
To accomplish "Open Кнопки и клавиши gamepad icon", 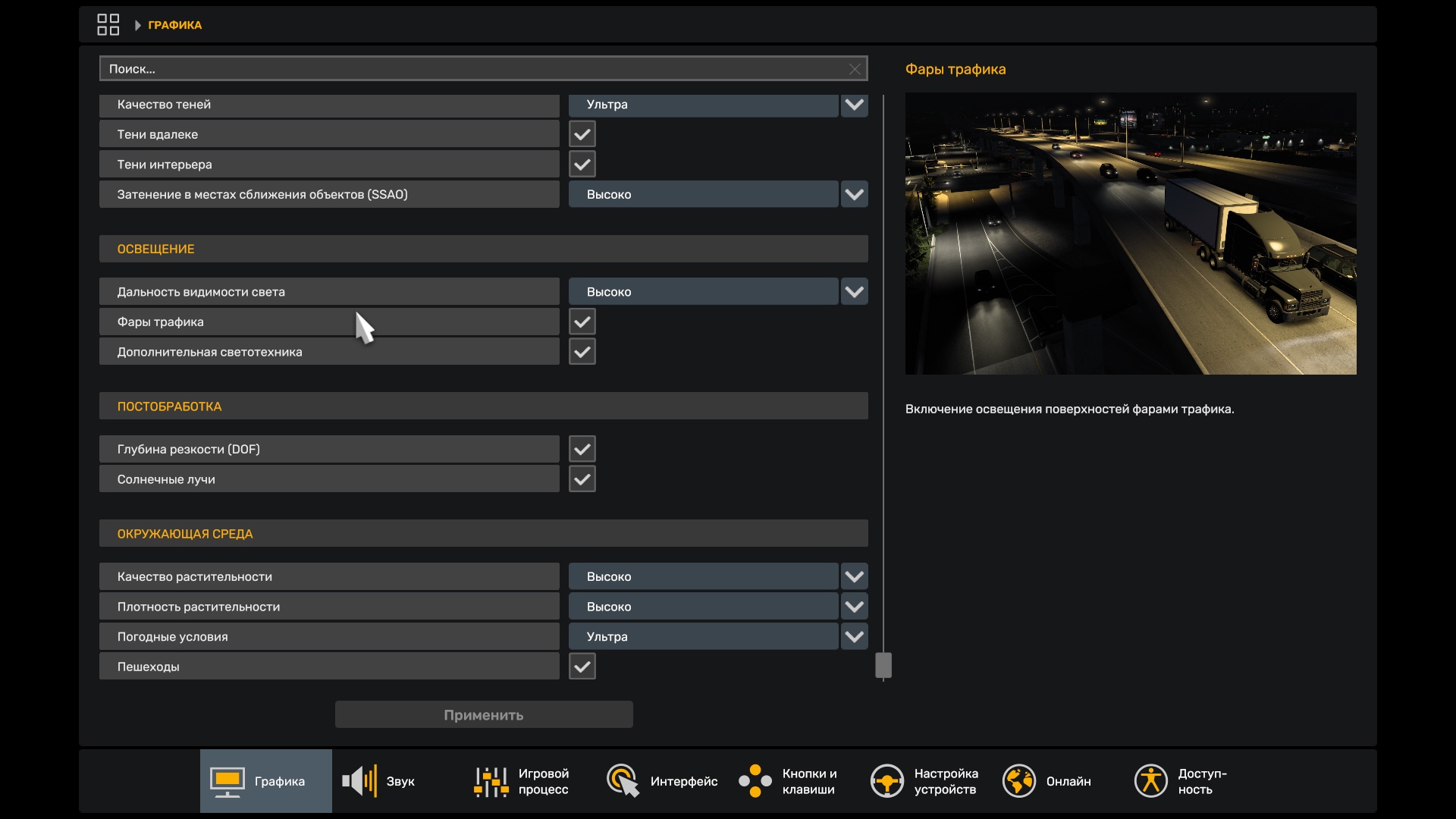I will pos(755,781).
